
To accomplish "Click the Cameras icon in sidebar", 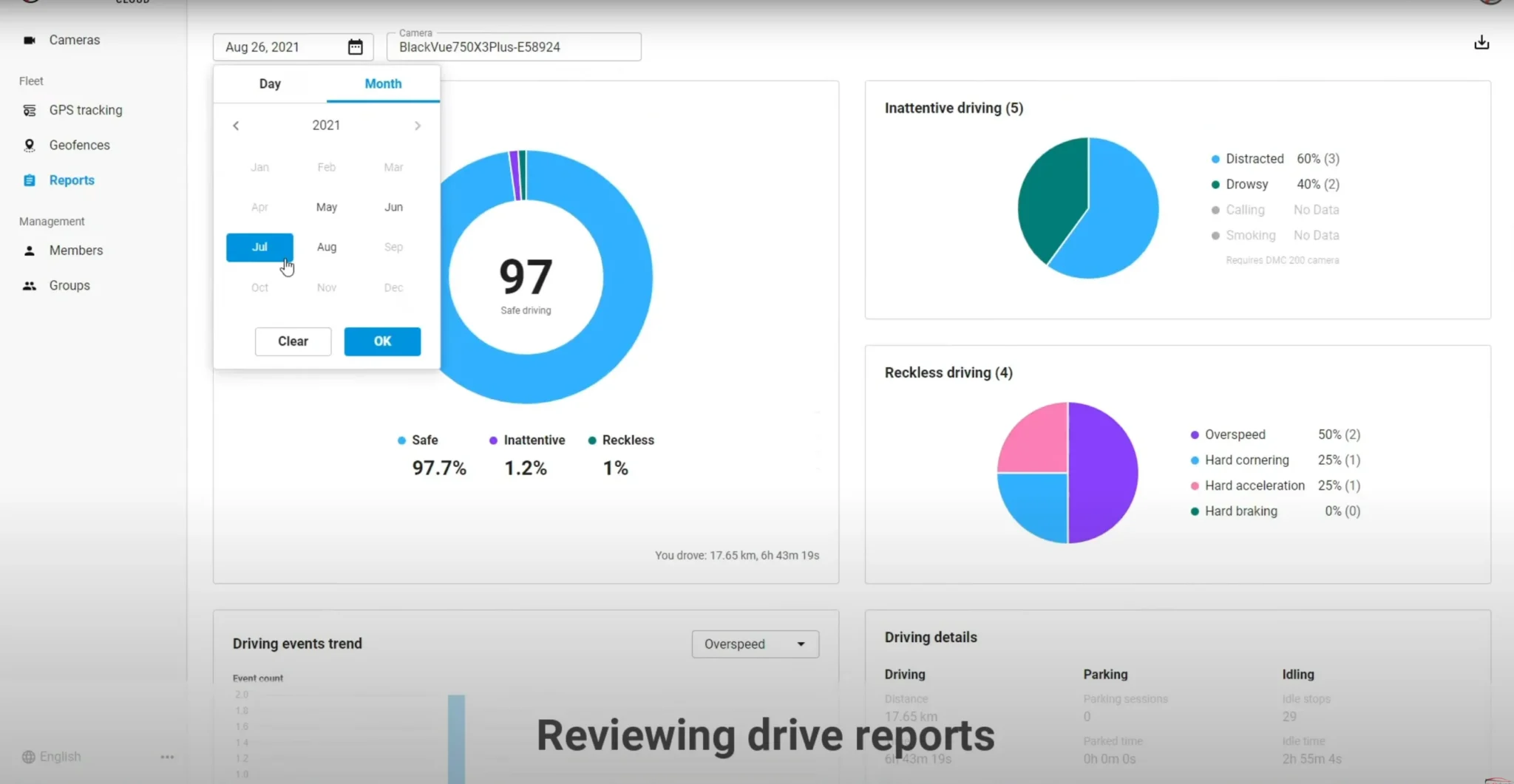I will (x=30, y=40).
